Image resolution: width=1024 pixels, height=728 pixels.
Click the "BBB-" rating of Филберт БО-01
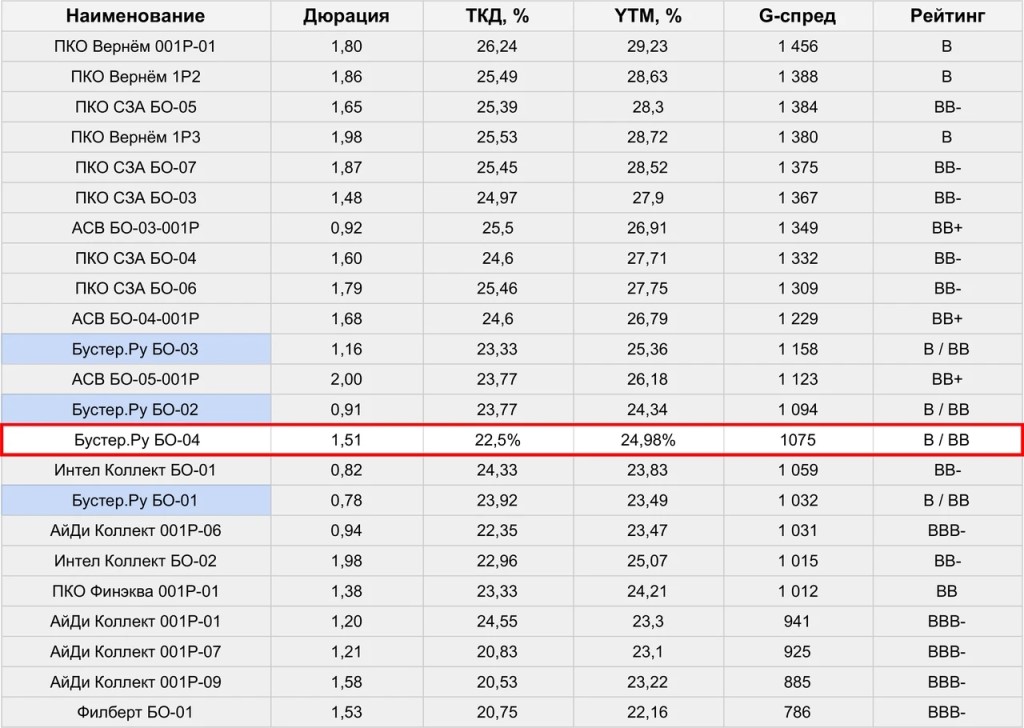tap(947, 712)
